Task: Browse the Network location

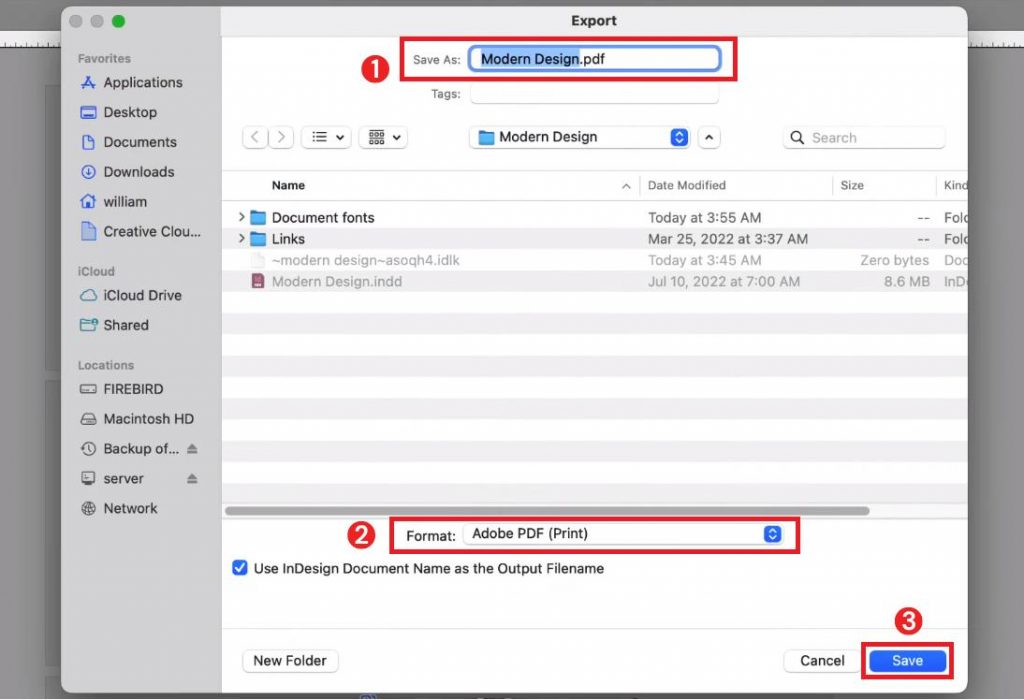Action: click(131, 508)
